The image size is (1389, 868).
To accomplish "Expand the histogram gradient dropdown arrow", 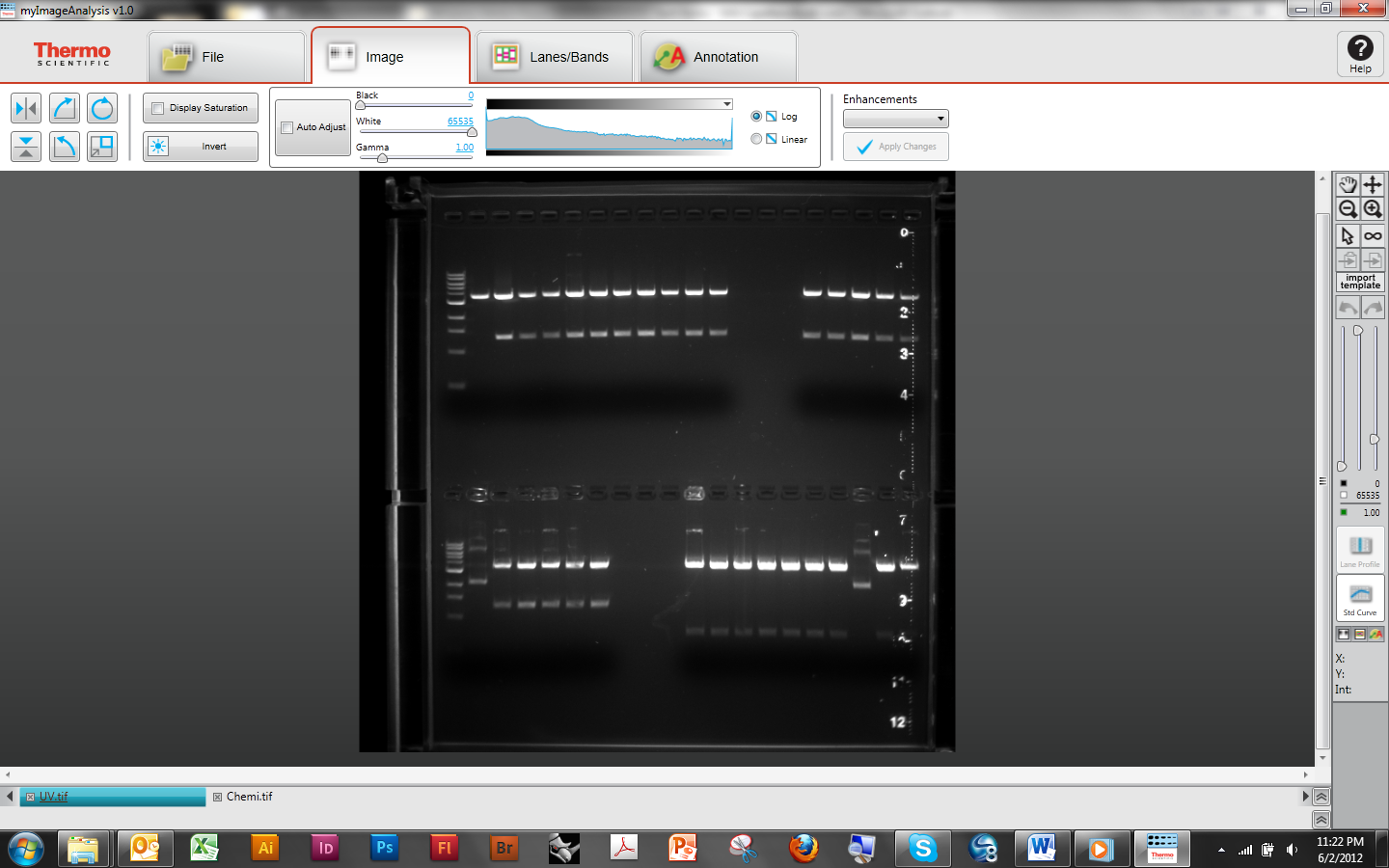I will tap(727, 104).
